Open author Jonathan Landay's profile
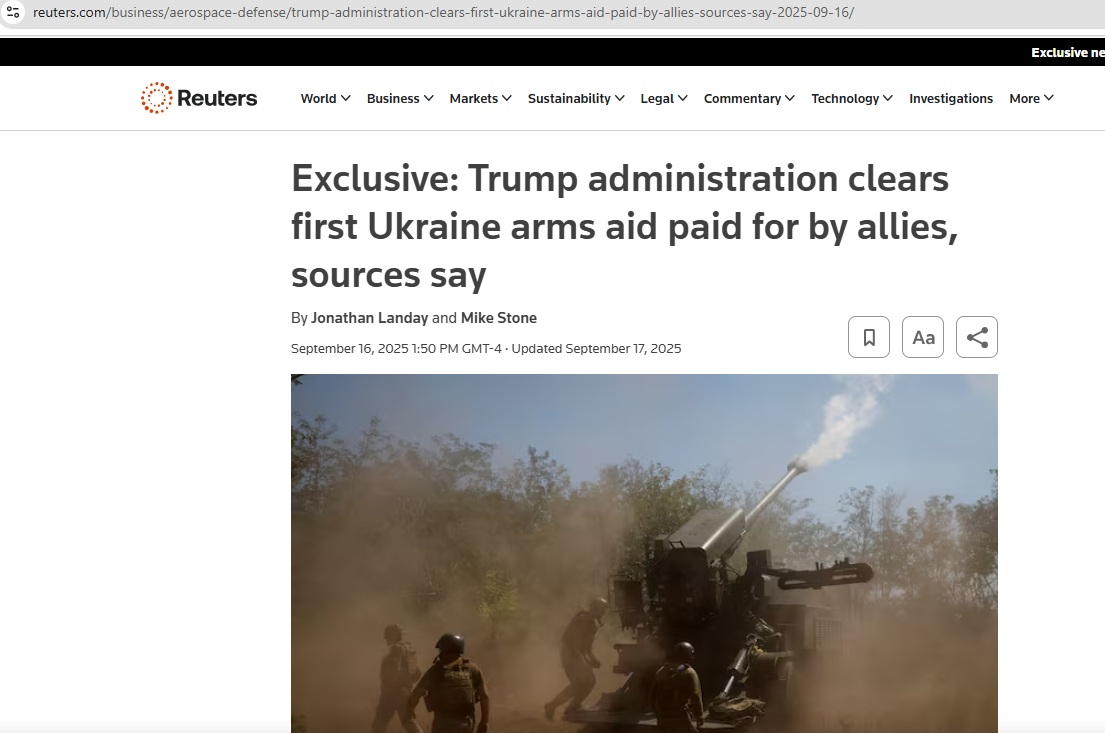Image resolution: width=1105 pixels, height=733 pixels. (x=369, y=318)
